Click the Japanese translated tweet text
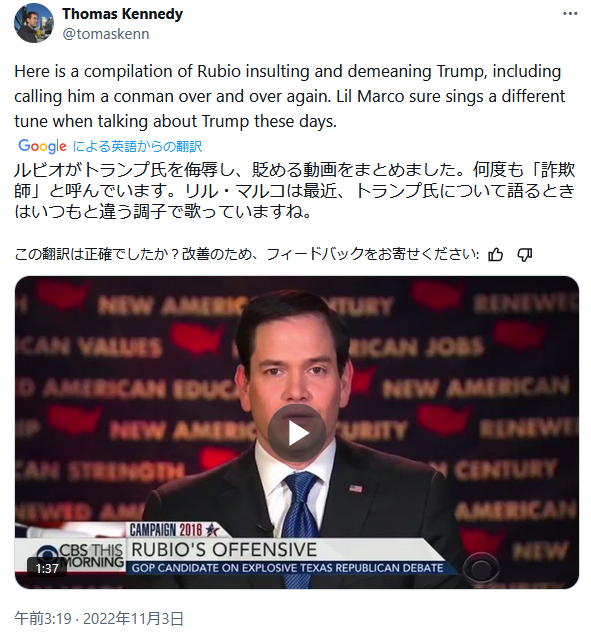The height and width of the screenshot is (633, 591). (x=294, y=191)
